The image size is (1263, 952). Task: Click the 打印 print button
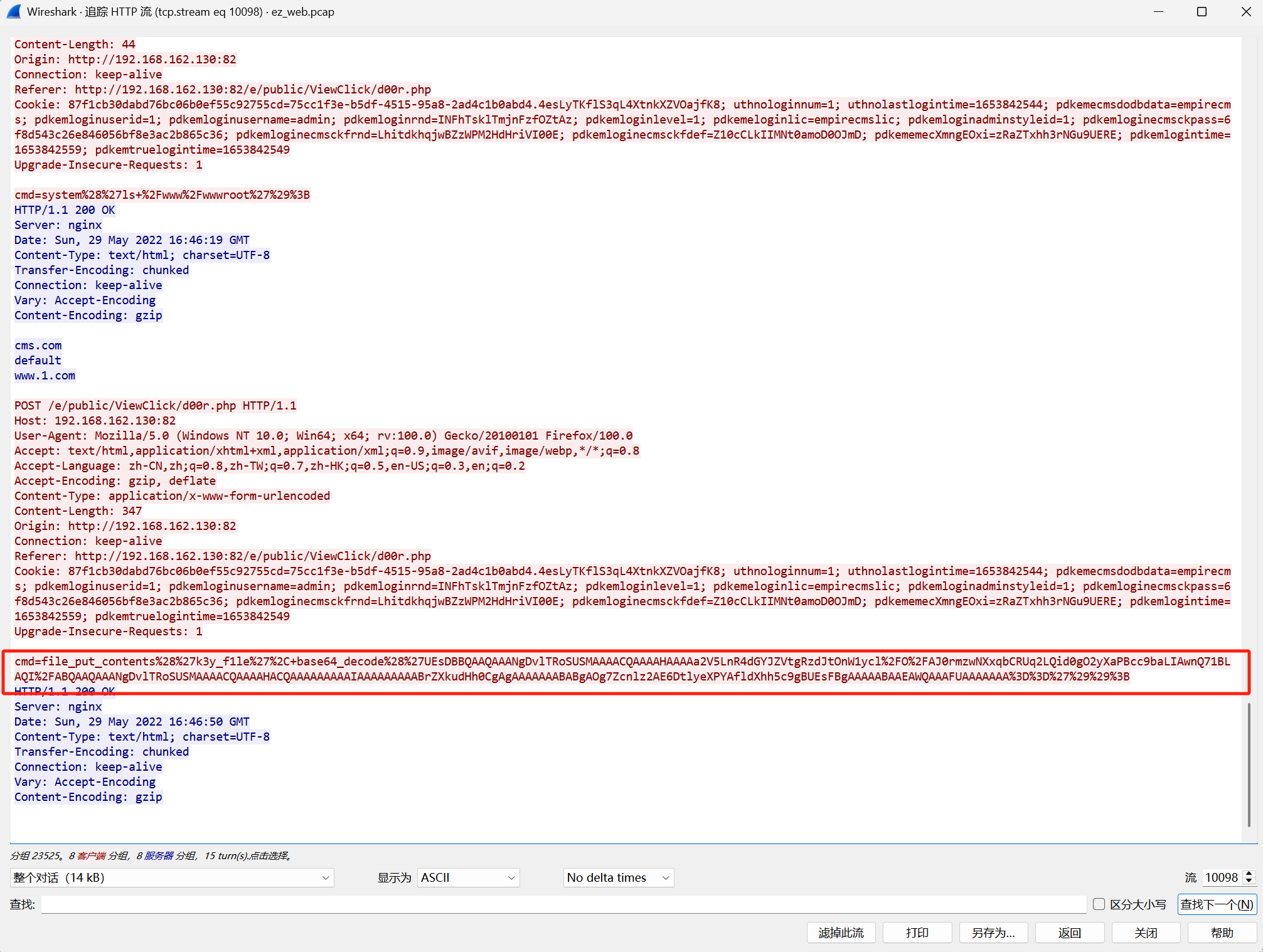point(917,933)
